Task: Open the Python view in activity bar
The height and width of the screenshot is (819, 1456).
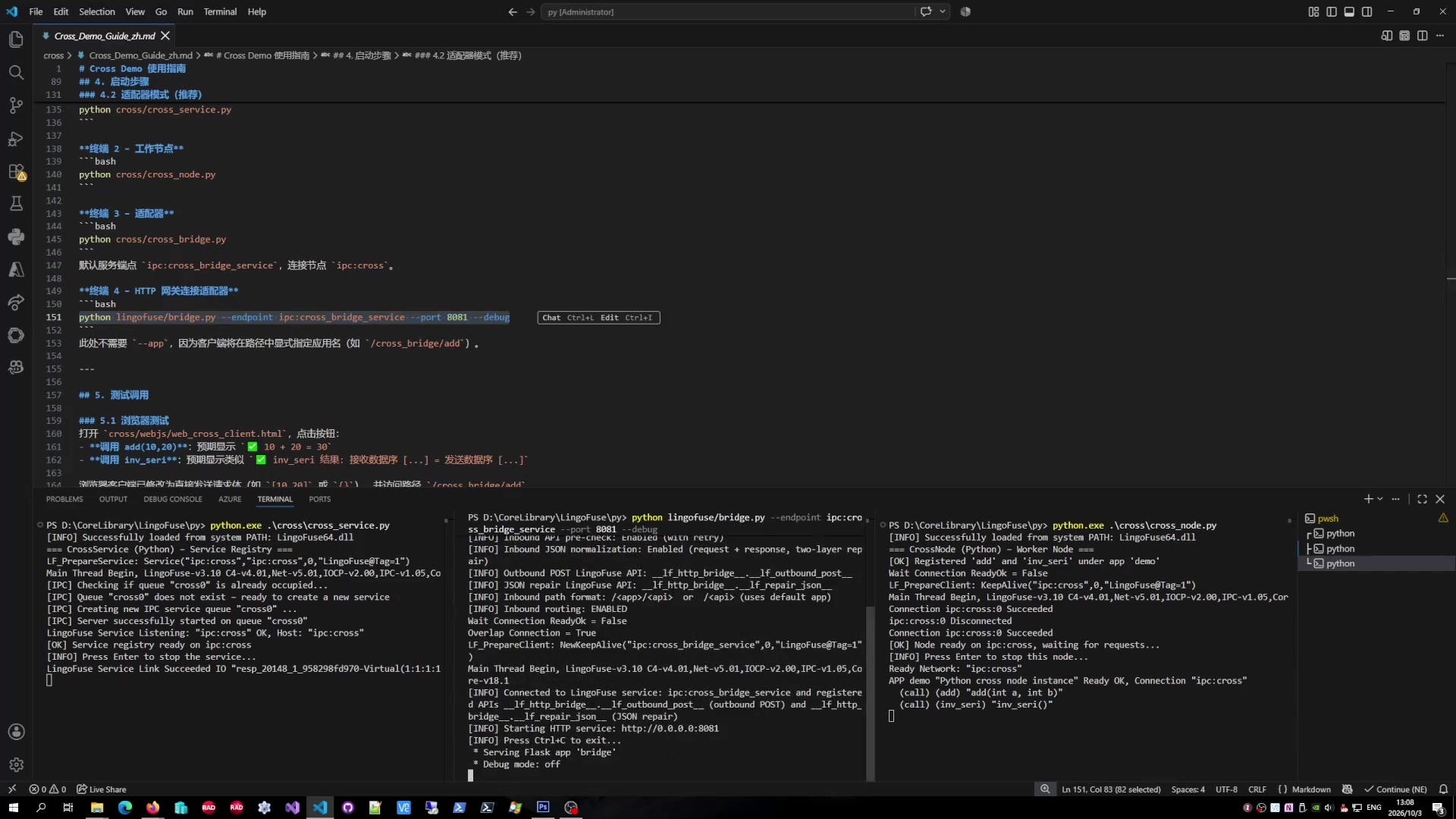Action: click(16, 237)
